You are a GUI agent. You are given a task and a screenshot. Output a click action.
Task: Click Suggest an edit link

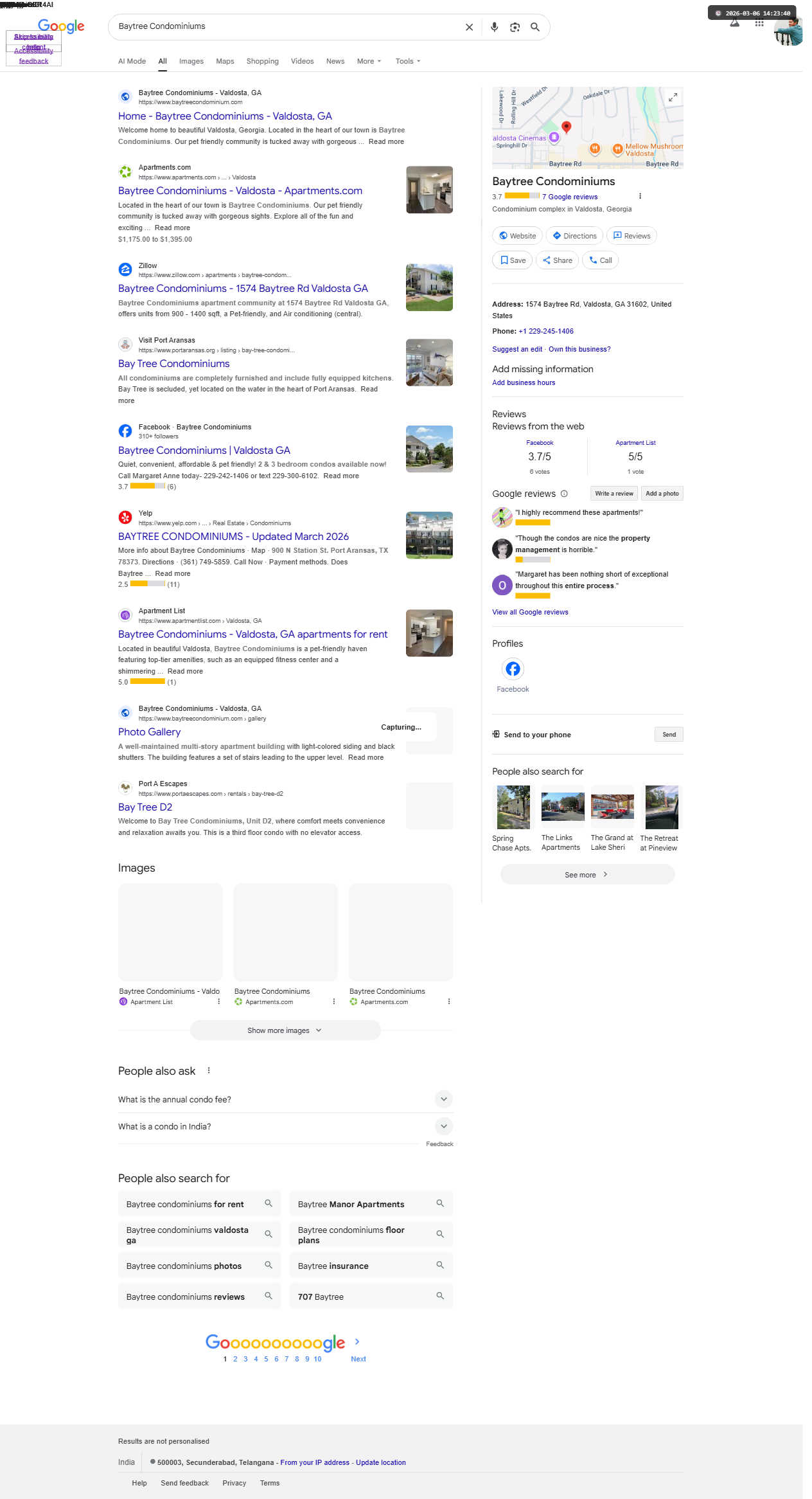(x=517, y=350)
